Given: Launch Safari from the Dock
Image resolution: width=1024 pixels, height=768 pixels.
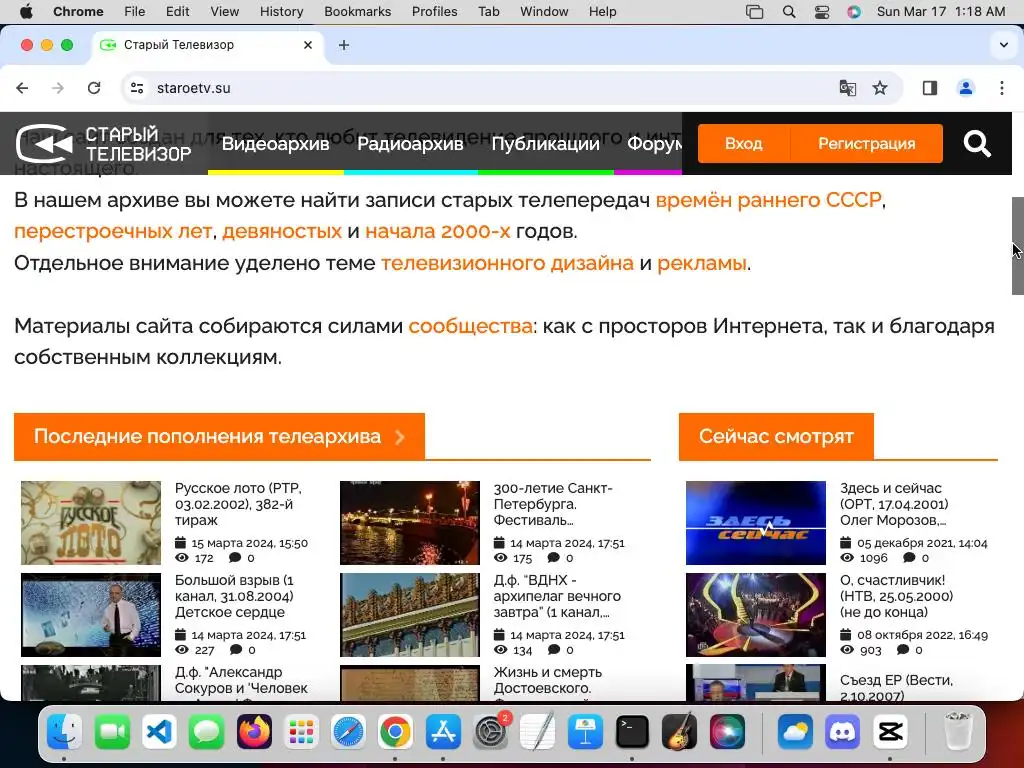Looking at the screenshot, I should 348,731.
